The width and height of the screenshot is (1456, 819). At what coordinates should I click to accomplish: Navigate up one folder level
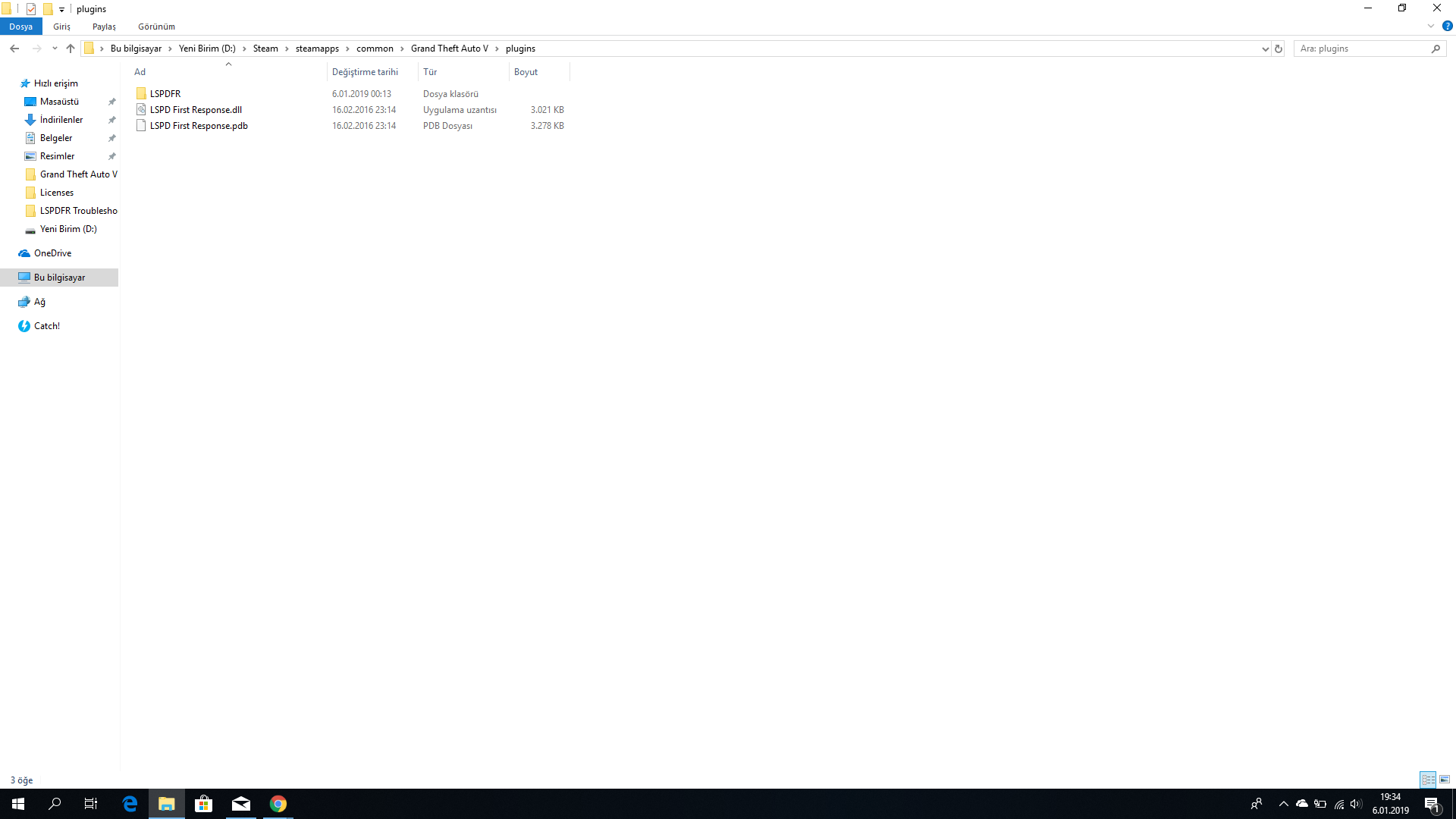pyautogui.click(x=71, y=49)
